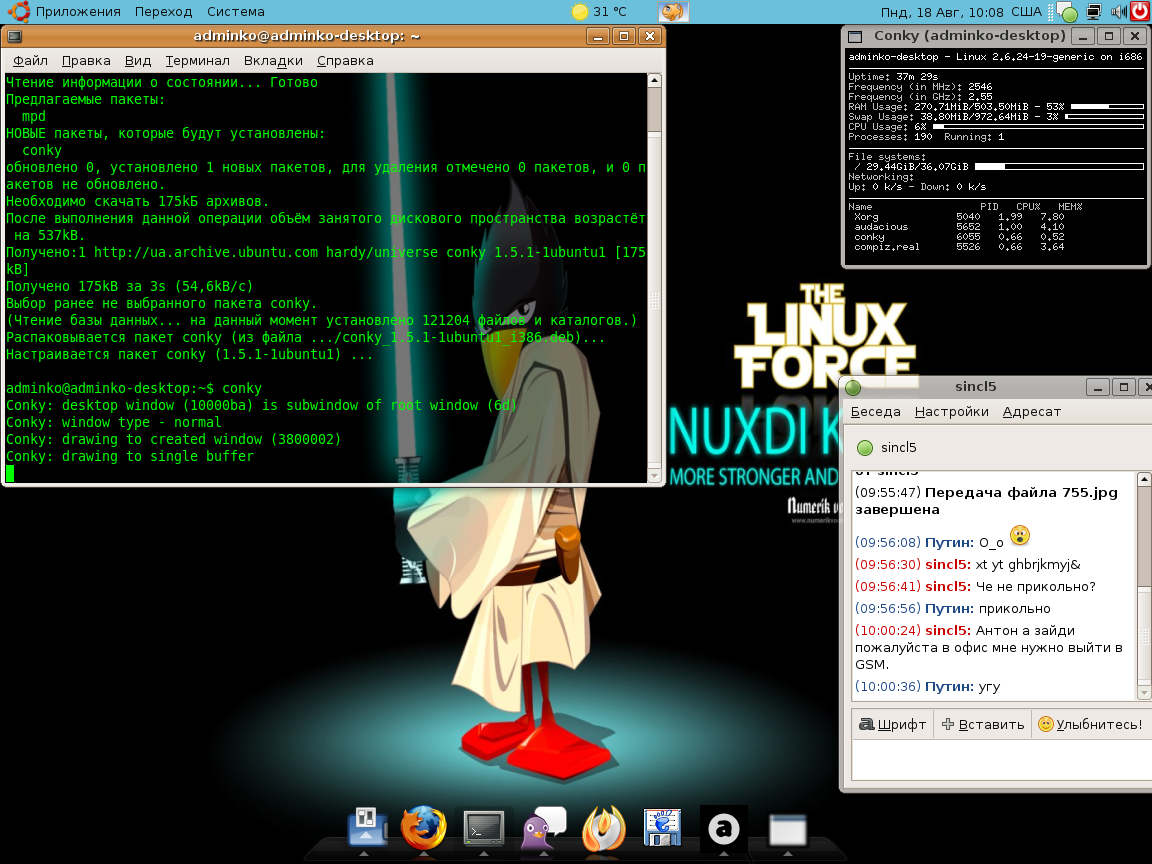Maximize the terminal window

[624, 36]
